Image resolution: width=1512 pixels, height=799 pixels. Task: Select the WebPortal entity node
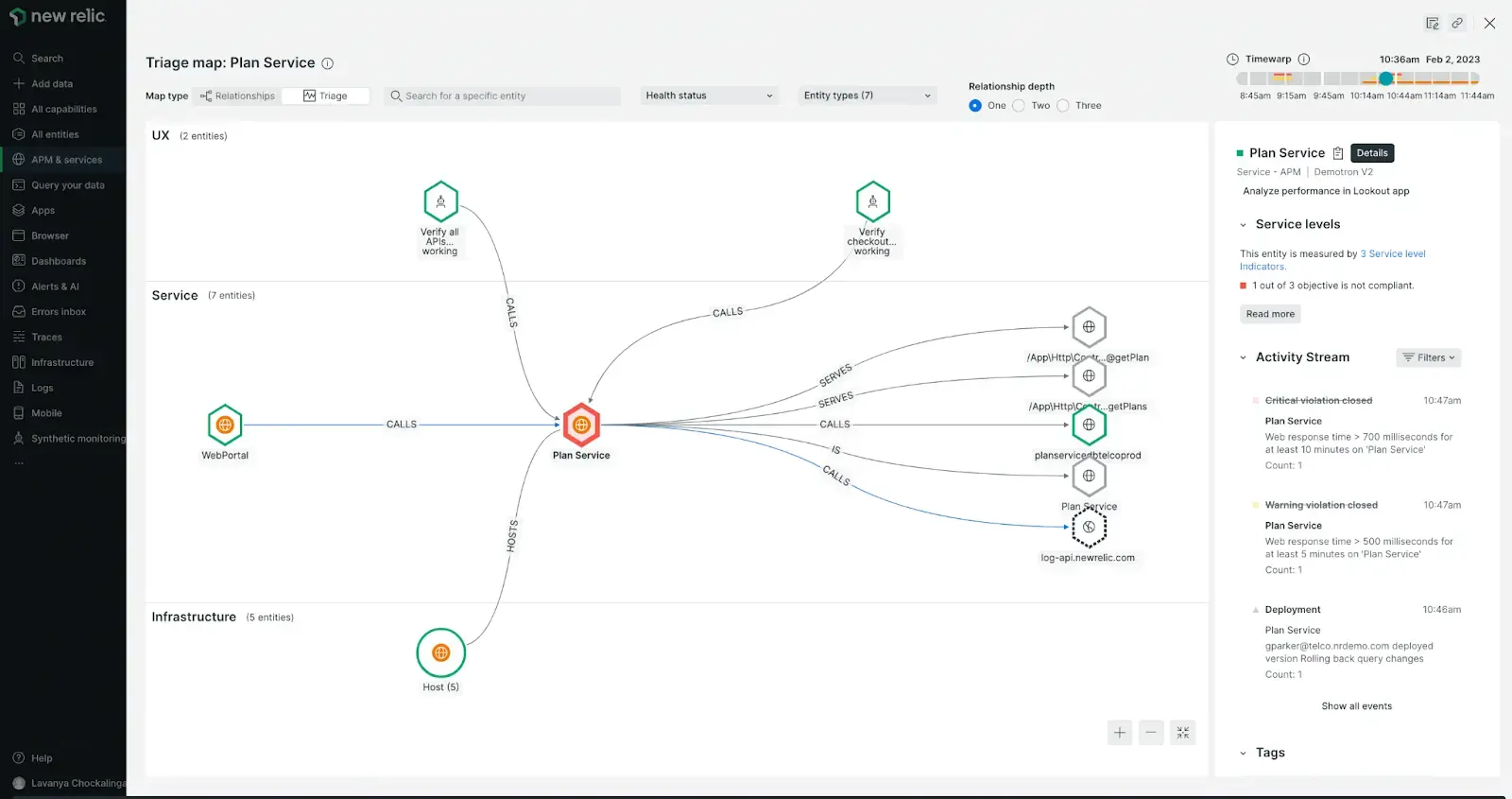(225, 426)
